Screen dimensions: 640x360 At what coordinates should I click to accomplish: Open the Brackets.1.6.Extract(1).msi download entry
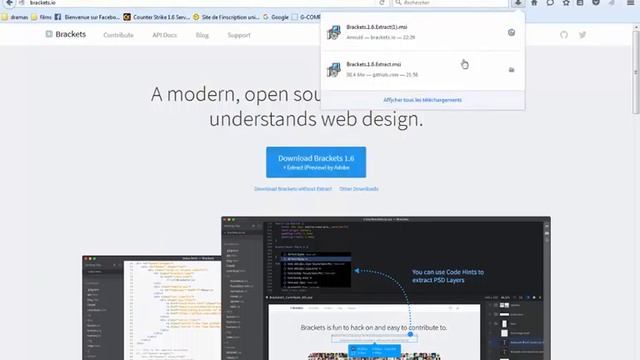422,32
